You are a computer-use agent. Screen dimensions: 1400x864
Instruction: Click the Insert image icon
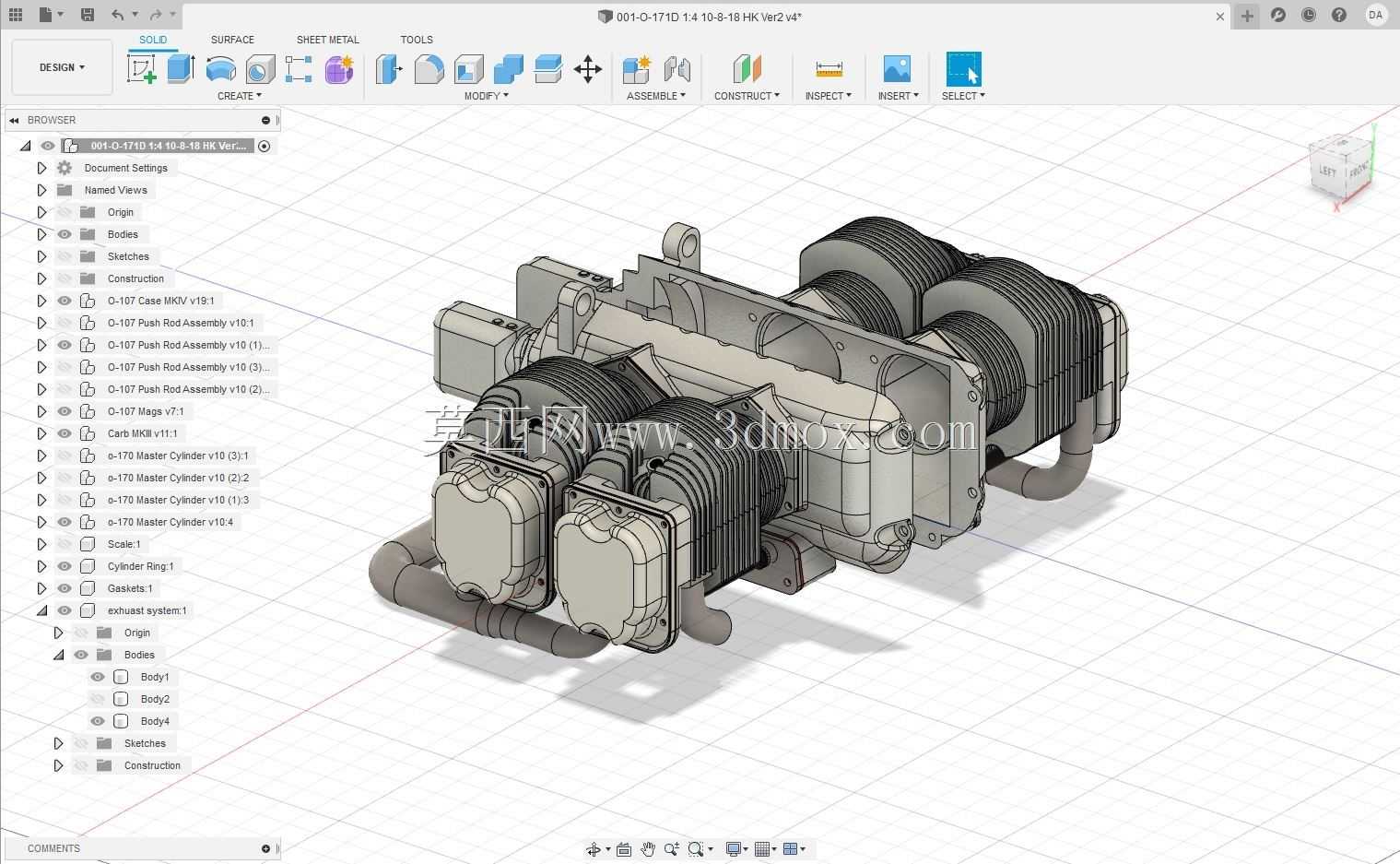point(896,69)
